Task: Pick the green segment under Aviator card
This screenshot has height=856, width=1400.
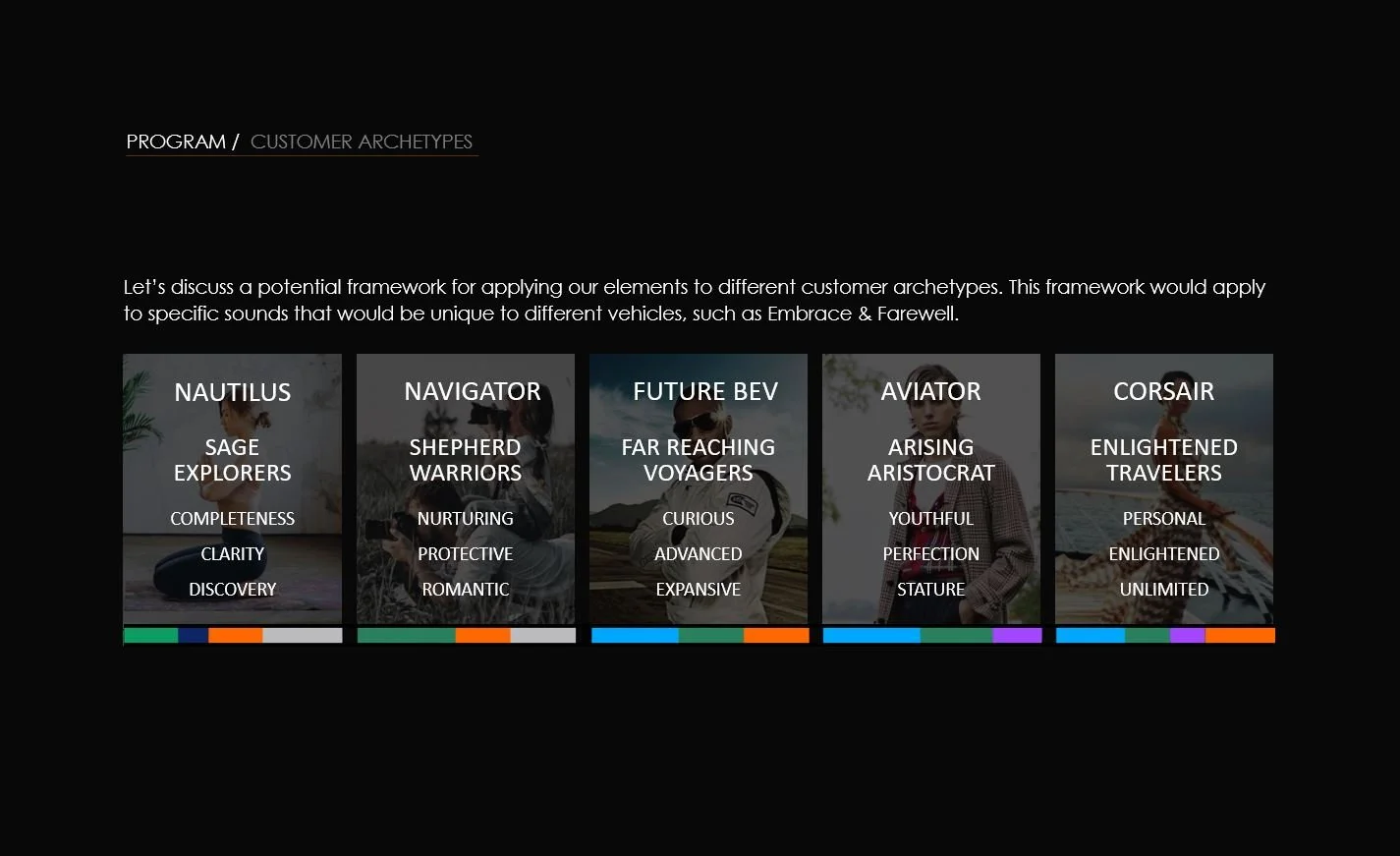Action: 957,636
